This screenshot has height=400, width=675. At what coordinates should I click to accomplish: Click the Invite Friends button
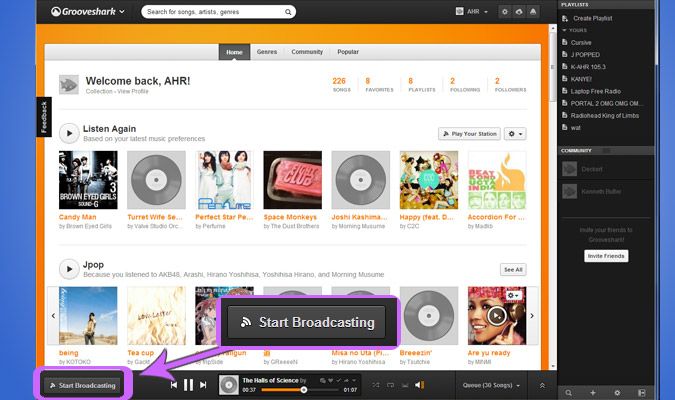[606, 256]
